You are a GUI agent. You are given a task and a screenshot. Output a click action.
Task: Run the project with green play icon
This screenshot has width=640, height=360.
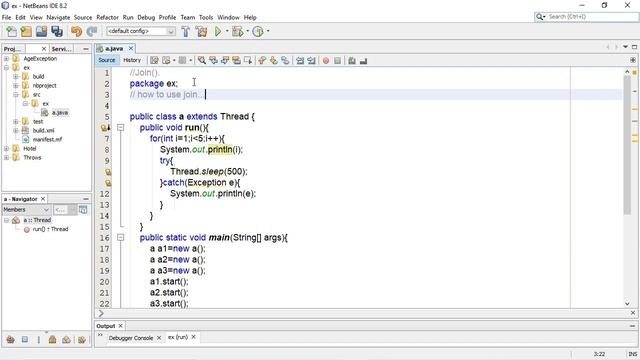point(218,31)
